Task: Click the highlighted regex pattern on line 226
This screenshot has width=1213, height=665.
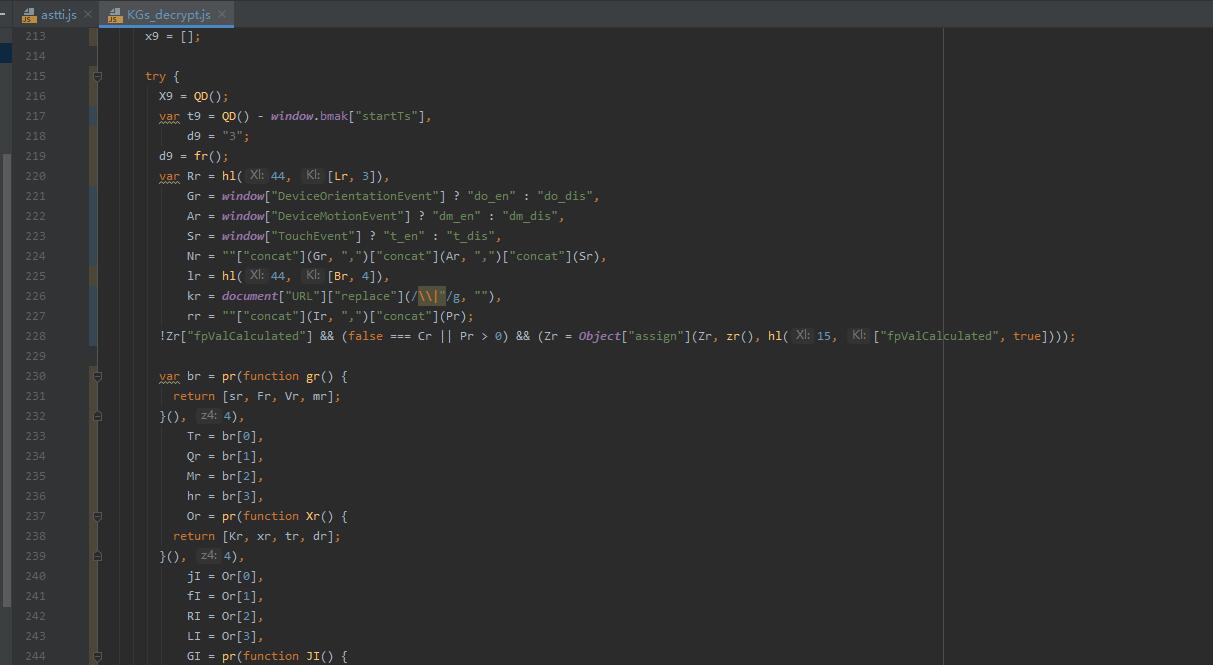Action: [431, 296]
